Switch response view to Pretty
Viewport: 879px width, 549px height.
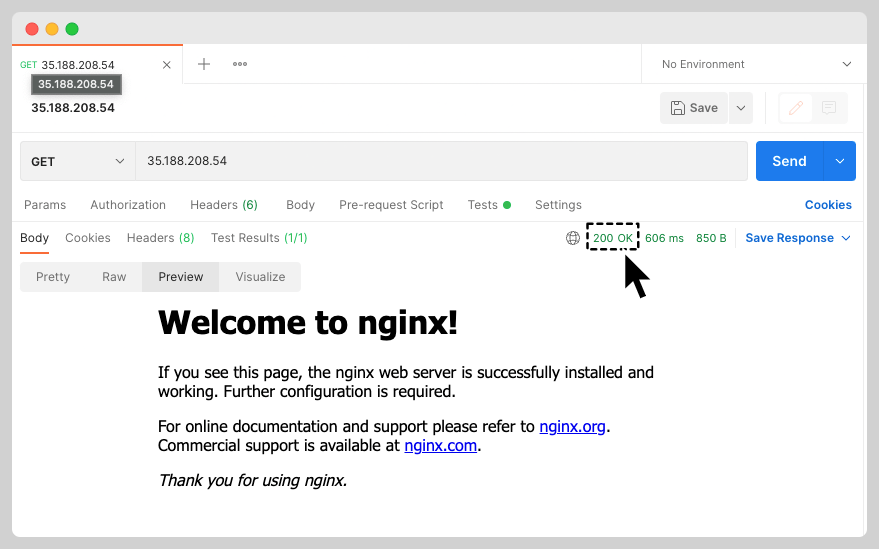click(53, 276)
